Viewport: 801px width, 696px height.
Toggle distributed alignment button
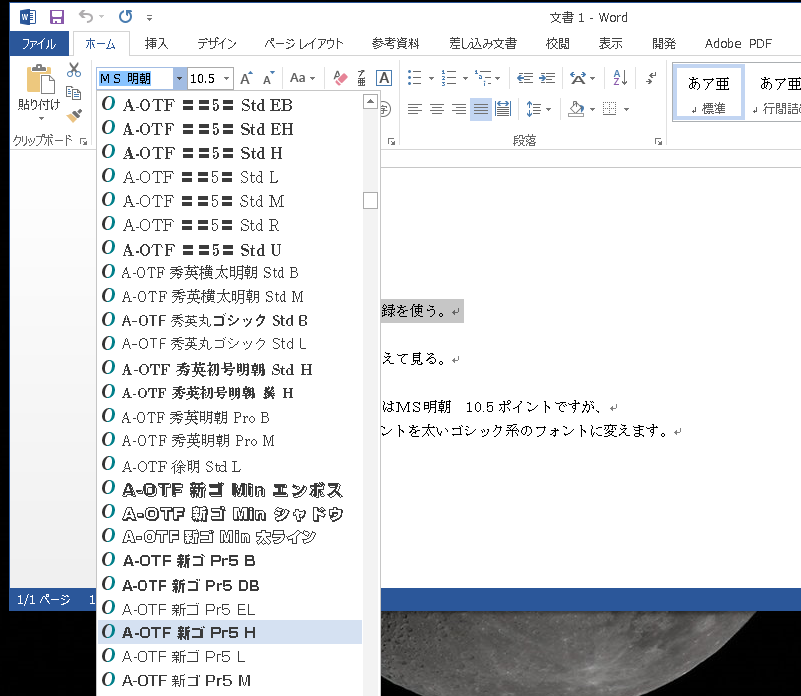(503, 109)
